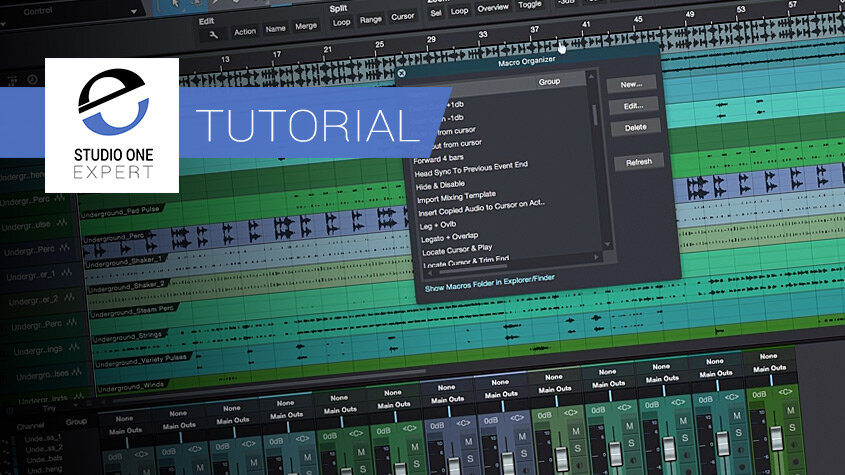Select 'Head Sync To Previous Event End' macro
The width and height of the screenshot is (845, 475).
pyautogui.click(x=471, y=169)
